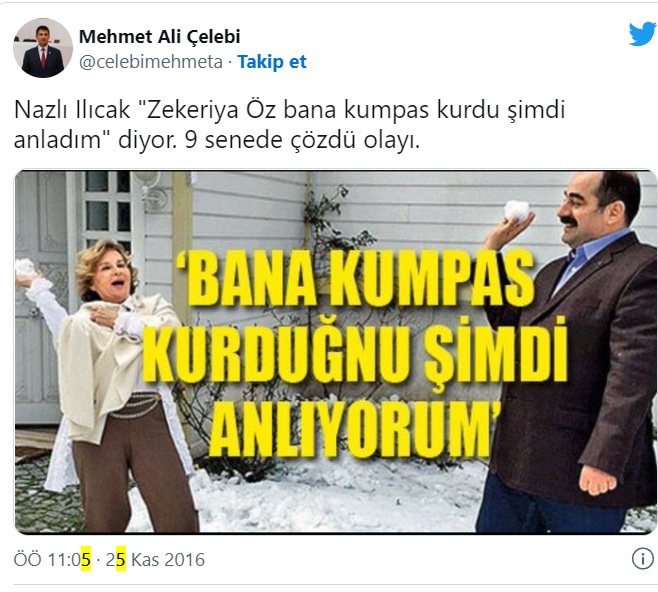Click the grey door in the photo

[x=40, y=294]
